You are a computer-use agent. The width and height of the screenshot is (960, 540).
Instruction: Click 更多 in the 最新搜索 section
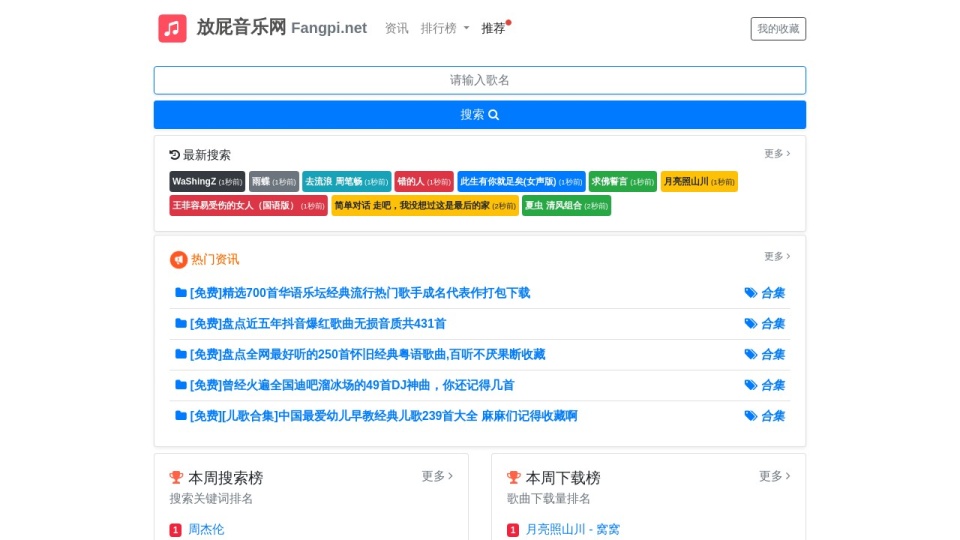tap(777, 153)
